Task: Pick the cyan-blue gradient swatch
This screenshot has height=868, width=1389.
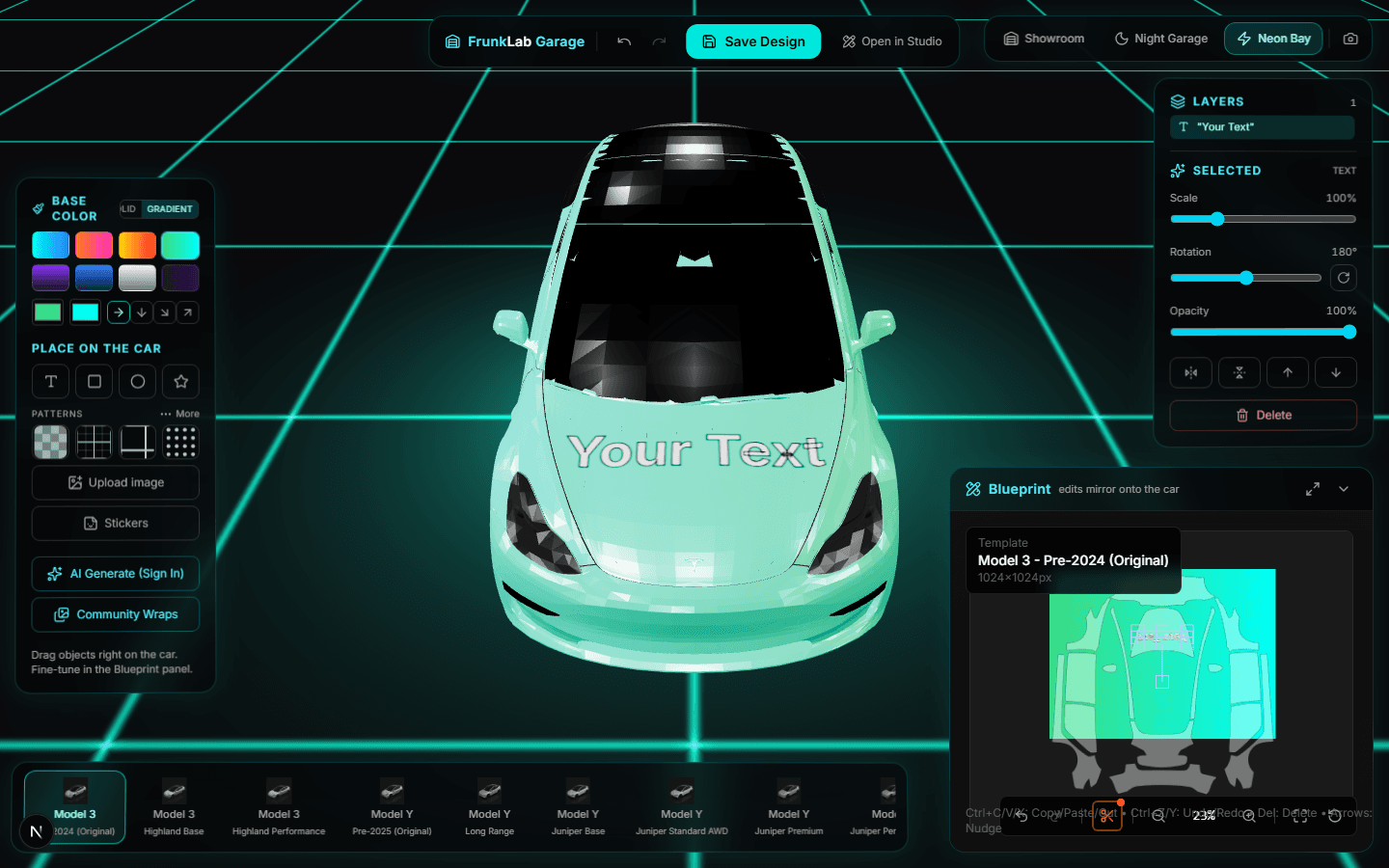Action: 51,245
